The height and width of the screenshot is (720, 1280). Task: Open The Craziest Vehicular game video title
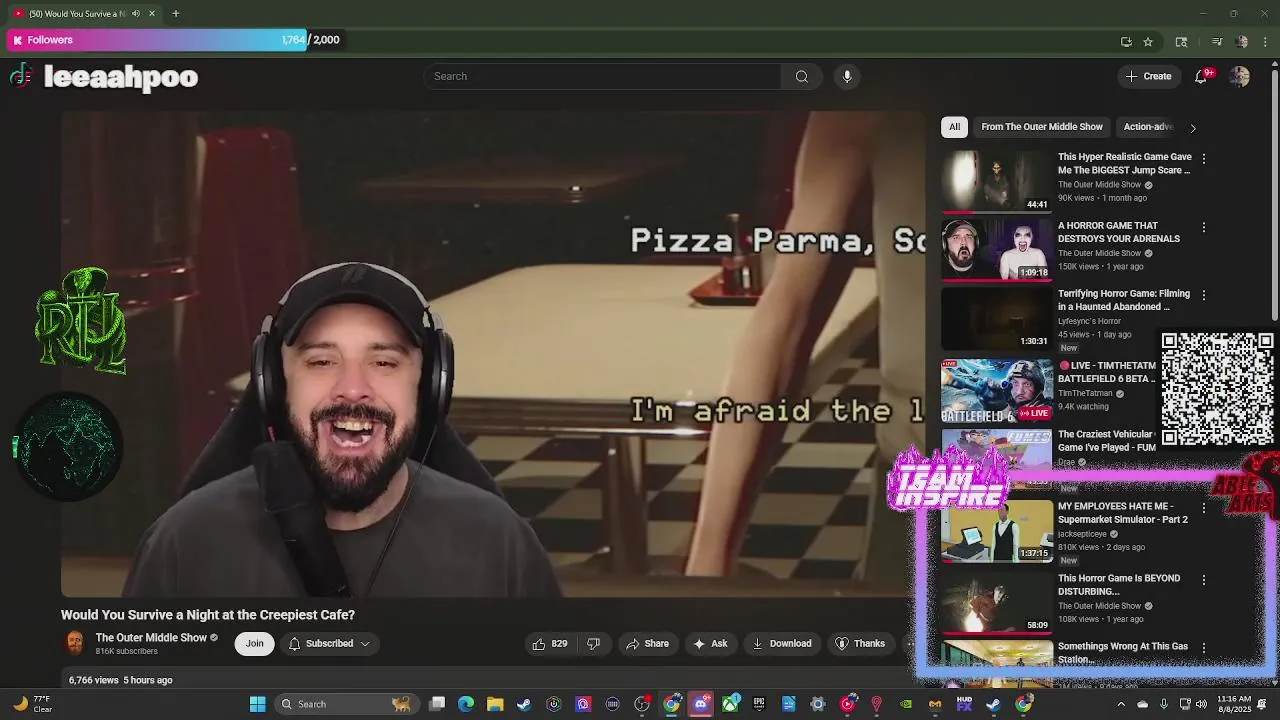click(x=1107, y=441)
